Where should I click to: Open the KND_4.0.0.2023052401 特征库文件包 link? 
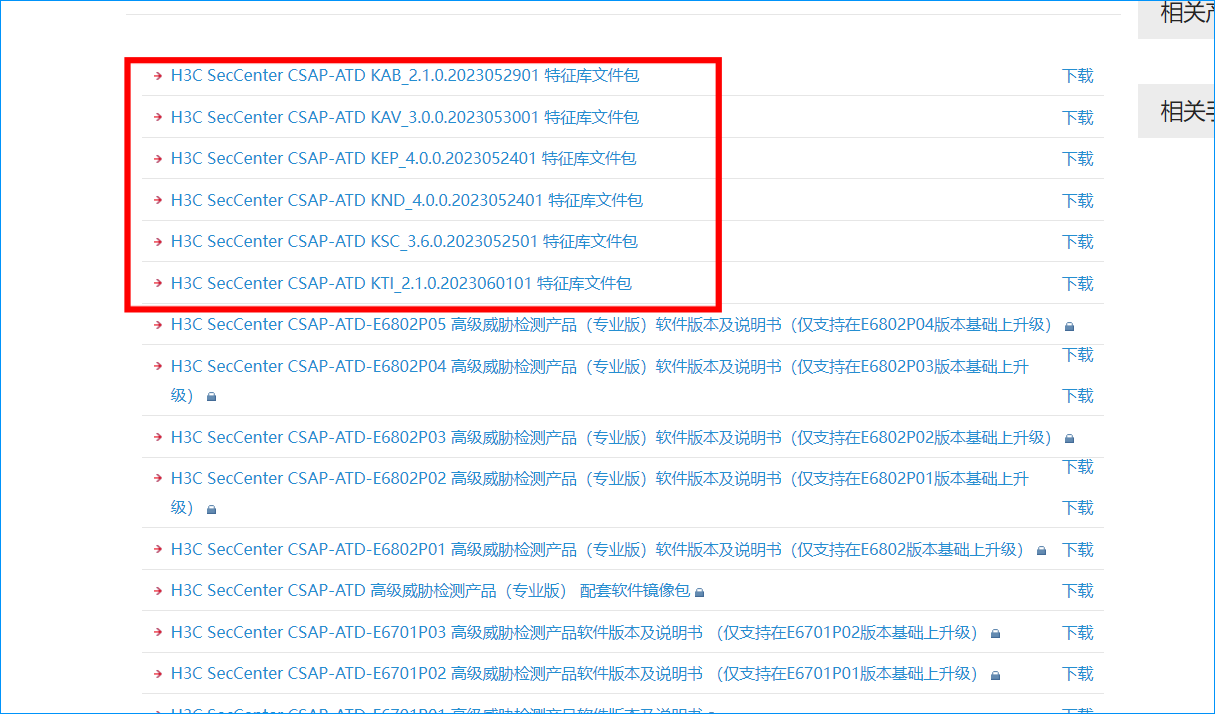(407, 200)
